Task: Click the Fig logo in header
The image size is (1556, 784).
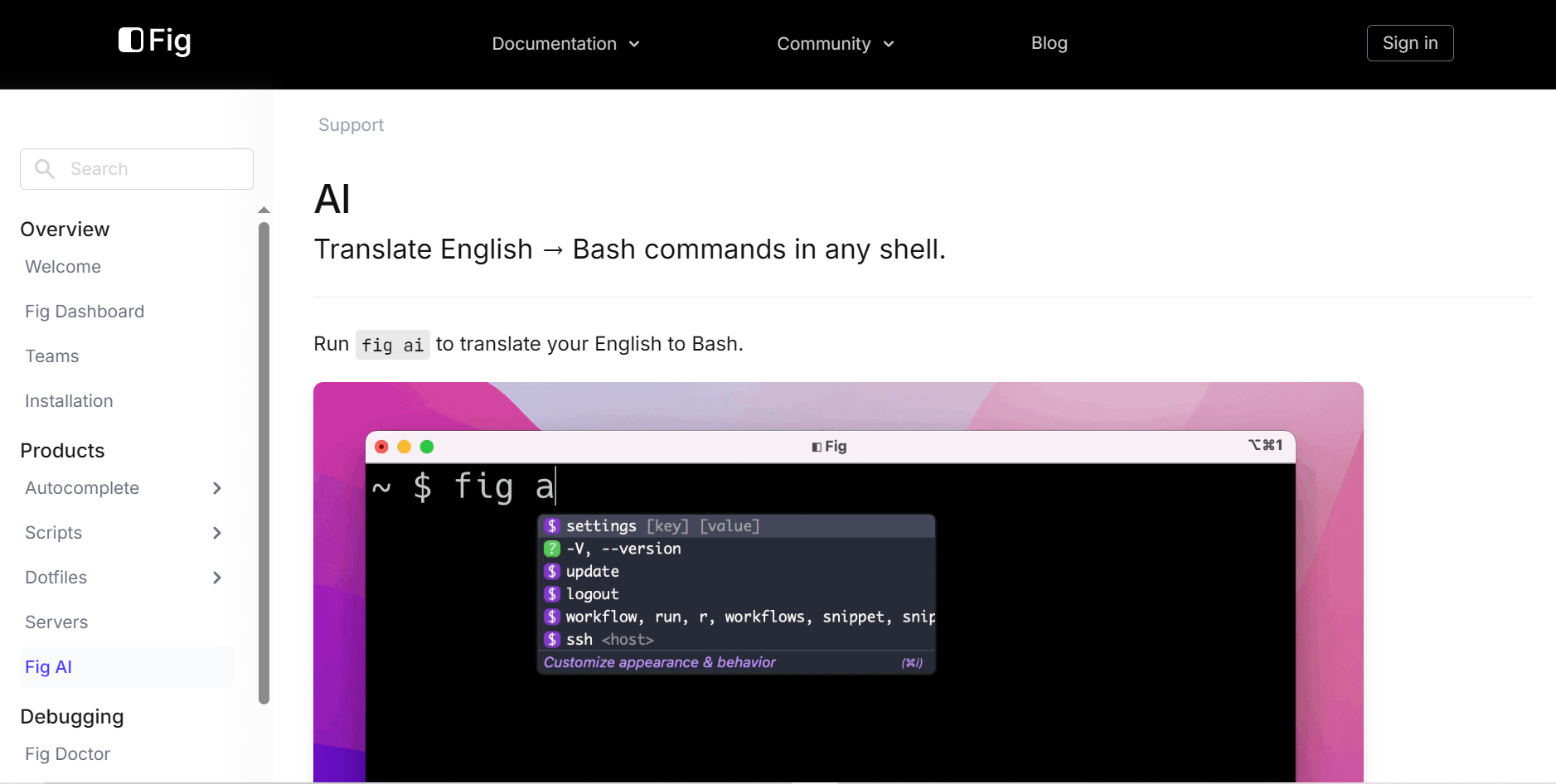Action: tap(155, 41)
